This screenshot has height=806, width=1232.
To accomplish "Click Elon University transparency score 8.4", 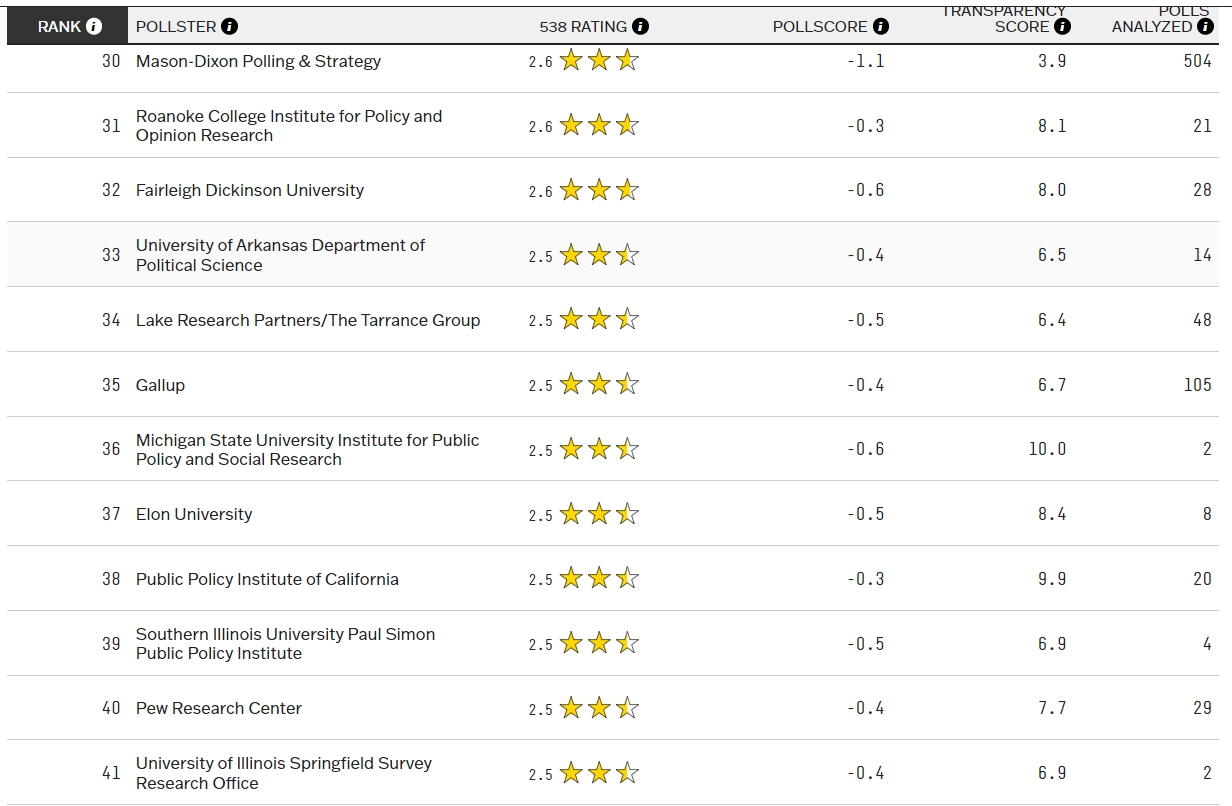I will click(1052, 514).
